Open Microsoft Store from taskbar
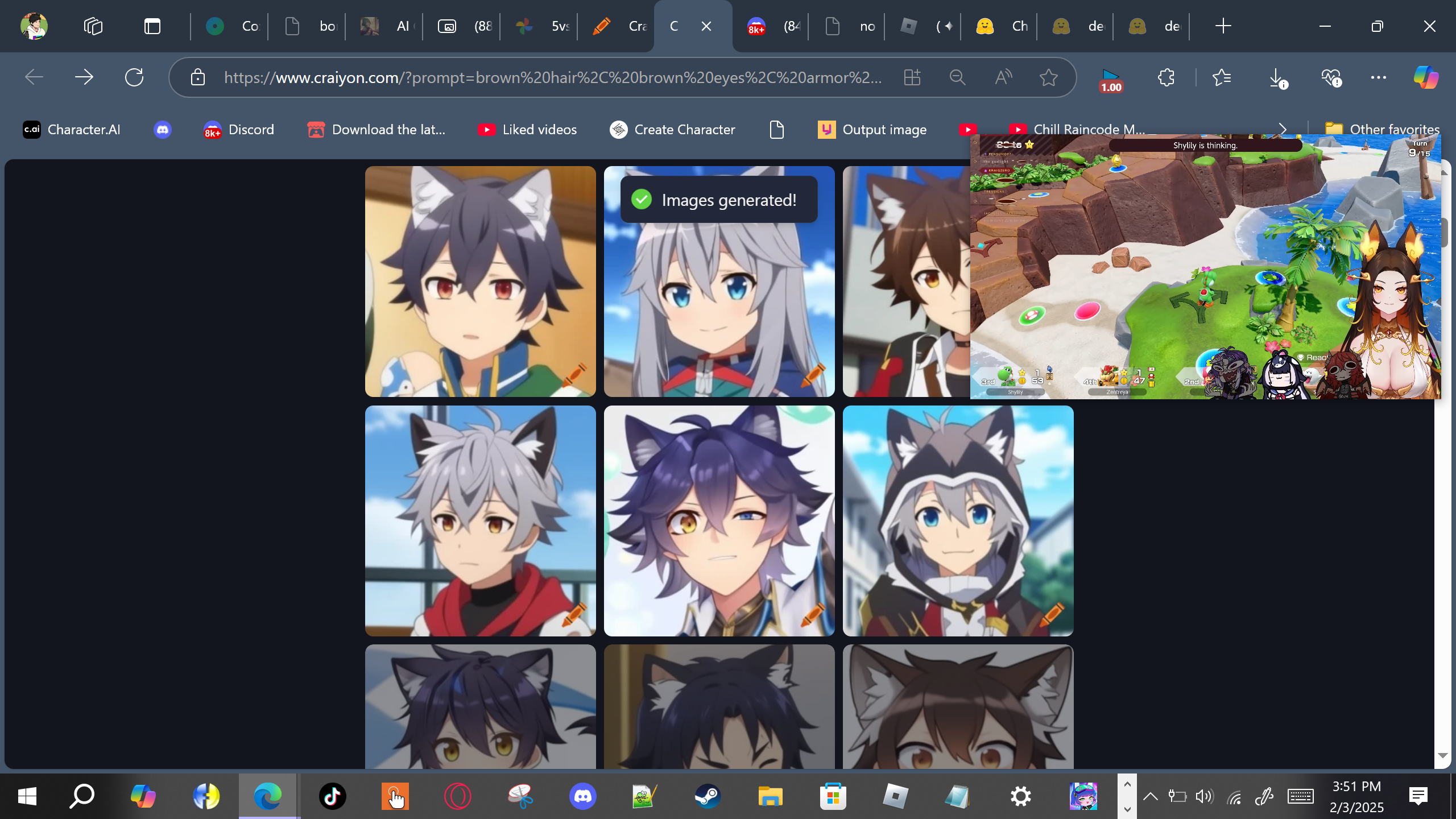The height and width of the screenshot is (819, 1456). click(x=833, y=796)
